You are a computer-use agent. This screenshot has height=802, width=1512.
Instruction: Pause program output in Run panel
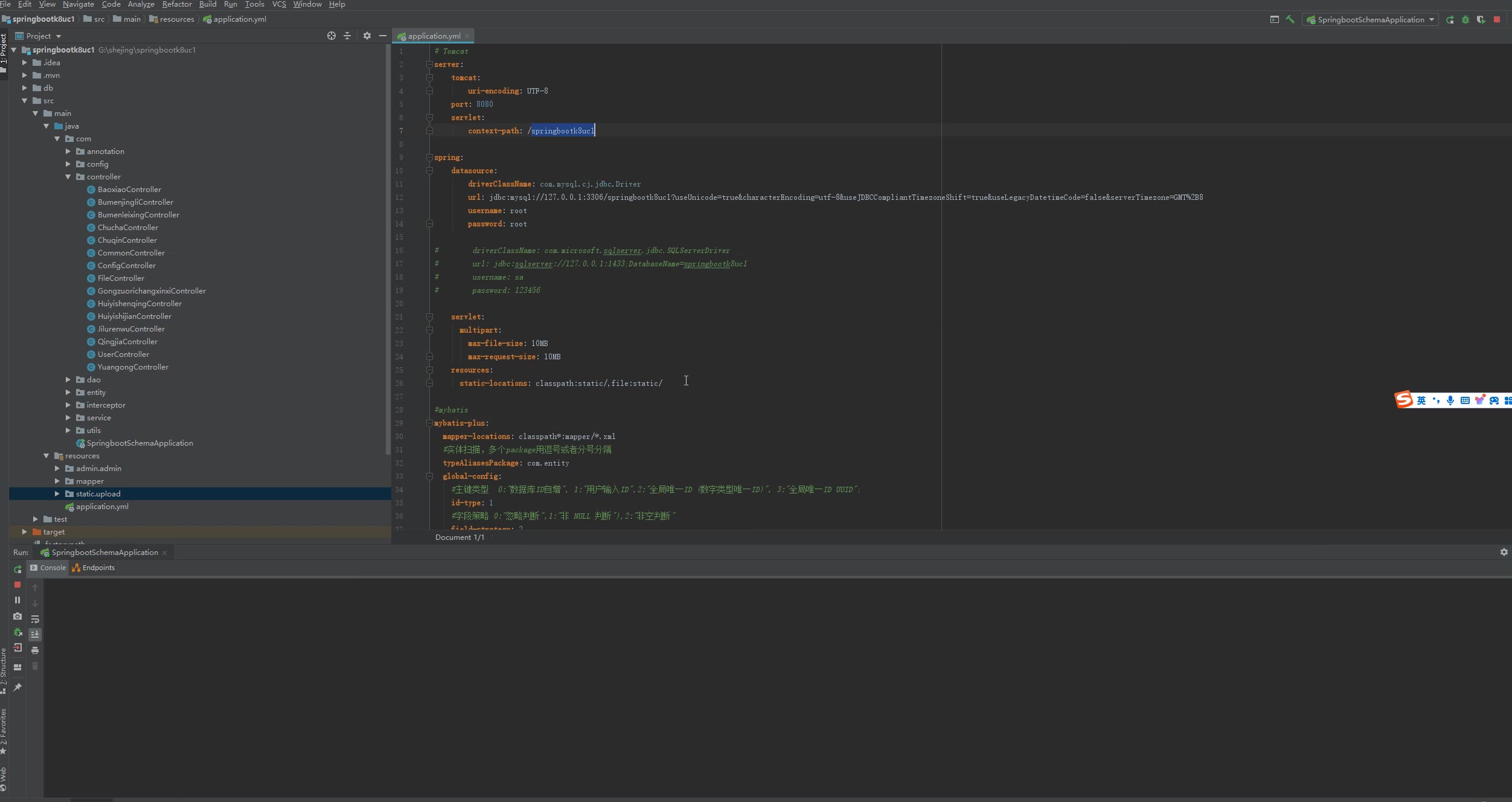18,600
